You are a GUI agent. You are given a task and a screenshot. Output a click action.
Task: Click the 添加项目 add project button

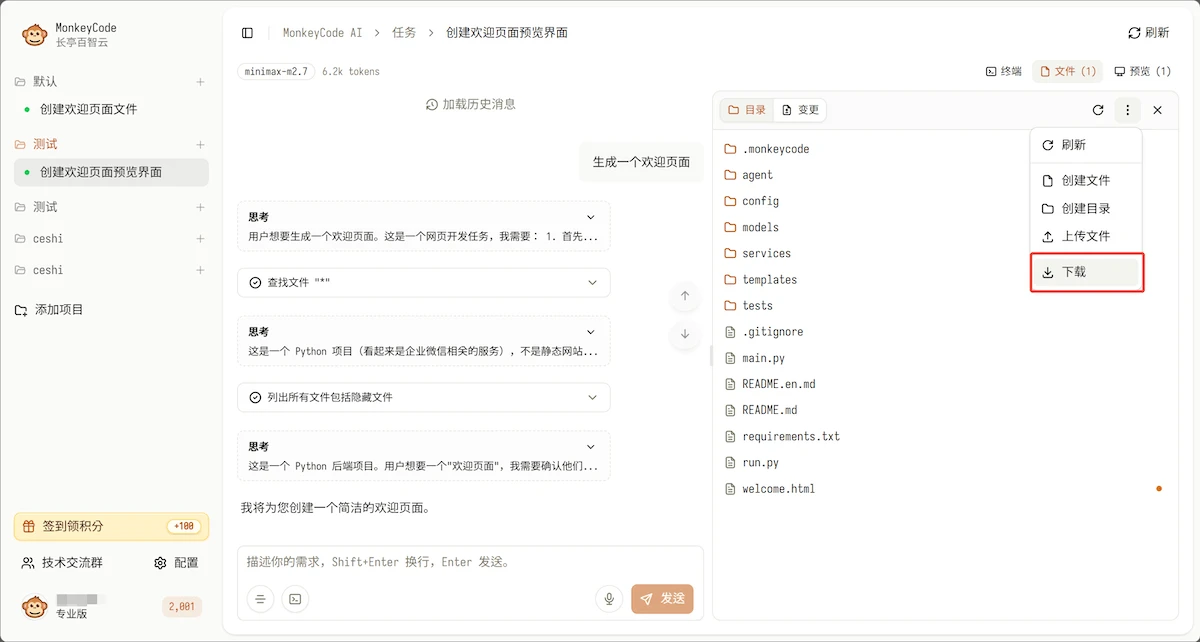coord(49,310)
